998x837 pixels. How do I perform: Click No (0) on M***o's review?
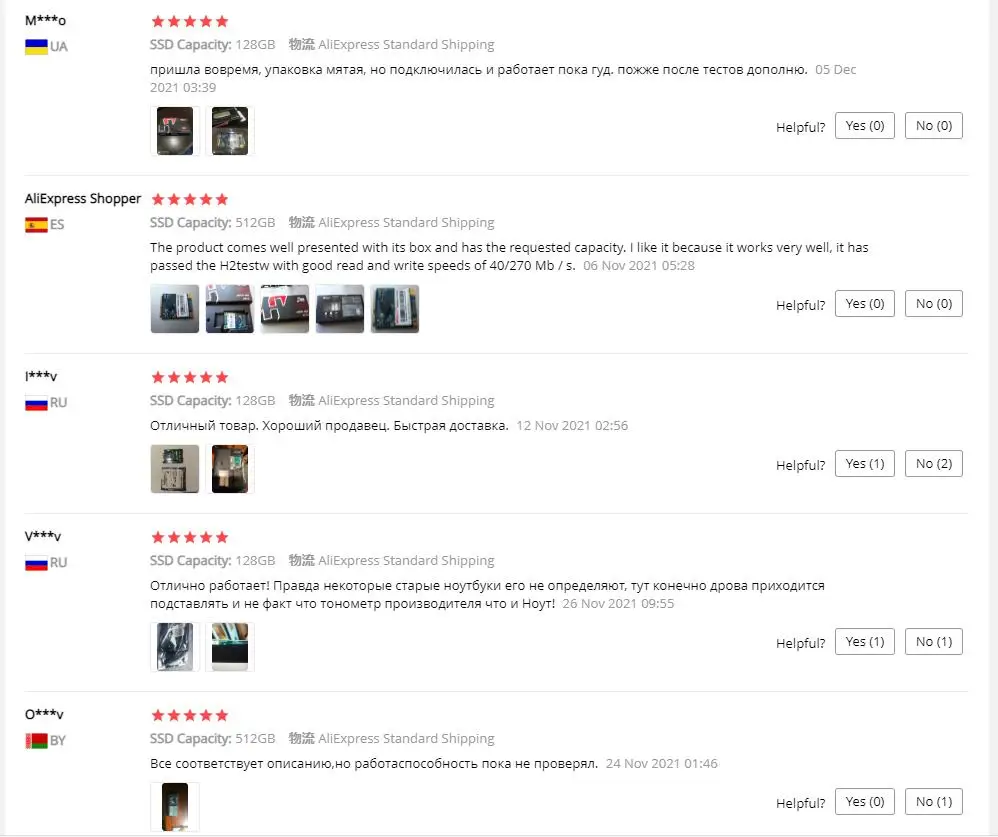(934, 126)
